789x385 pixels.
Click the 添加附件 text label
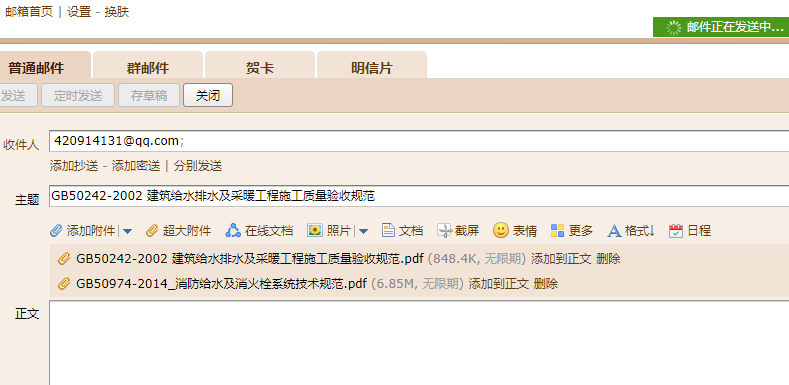(91, 231)
